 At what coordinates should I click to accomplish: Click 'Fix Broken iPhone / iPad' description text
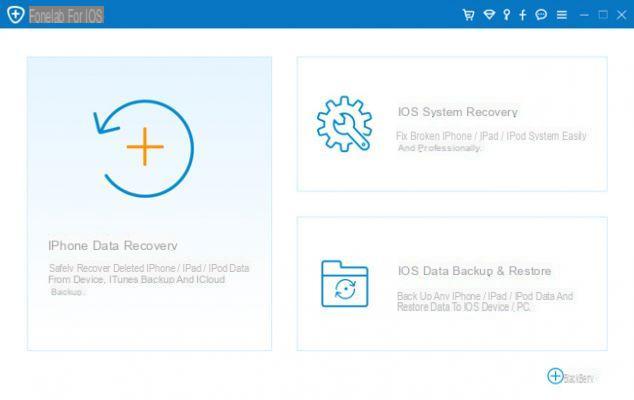click(491, 142)
